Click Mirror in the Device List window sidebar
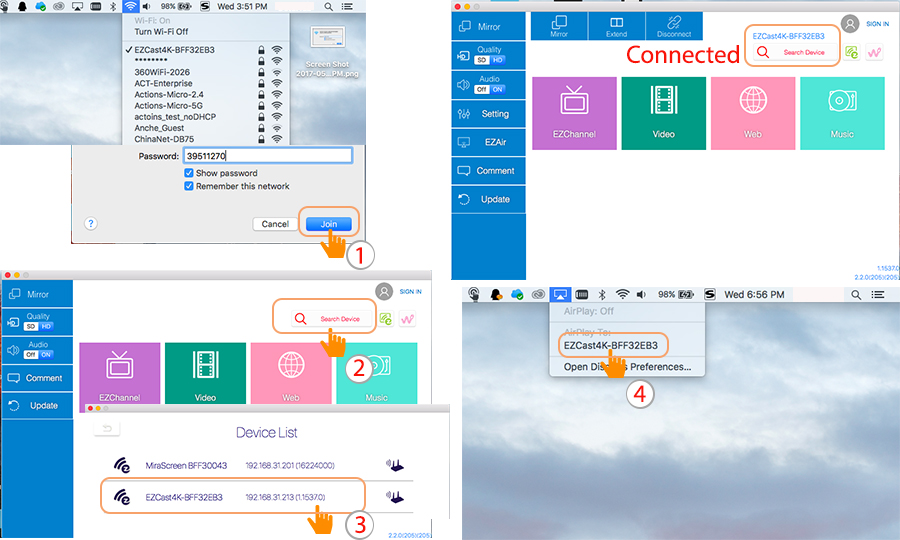 [x=37, y=294]
